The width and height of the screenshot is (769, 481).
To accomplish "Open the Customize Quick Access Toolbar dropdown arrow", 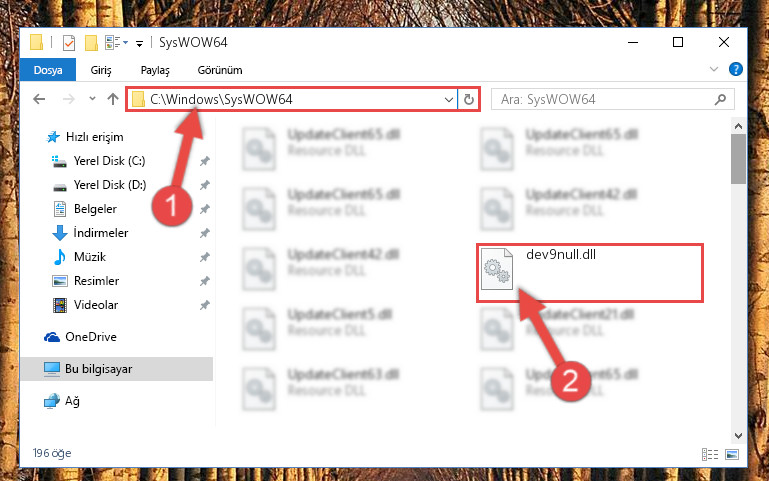I will pyautogui.click(x=139, y=44).
